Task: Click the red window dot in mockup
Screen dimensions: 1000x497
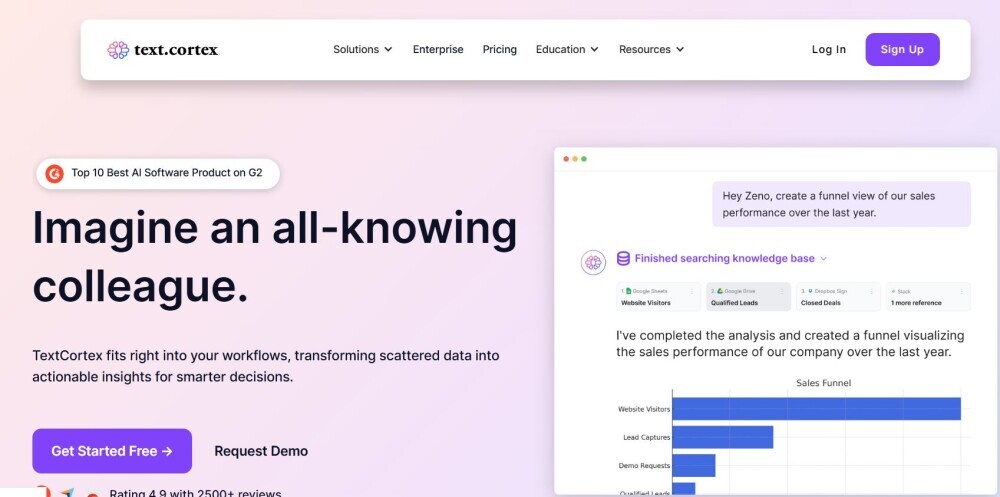Action: [566, 159]
